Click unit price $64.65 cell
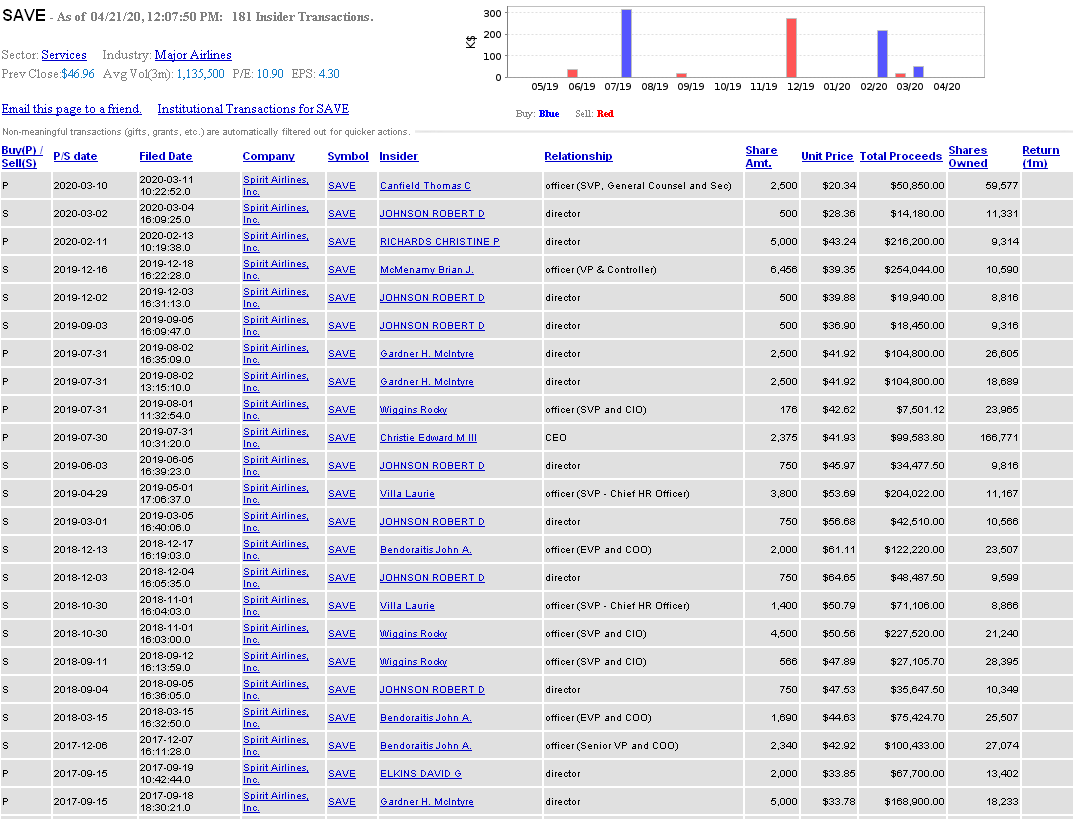 829,577
